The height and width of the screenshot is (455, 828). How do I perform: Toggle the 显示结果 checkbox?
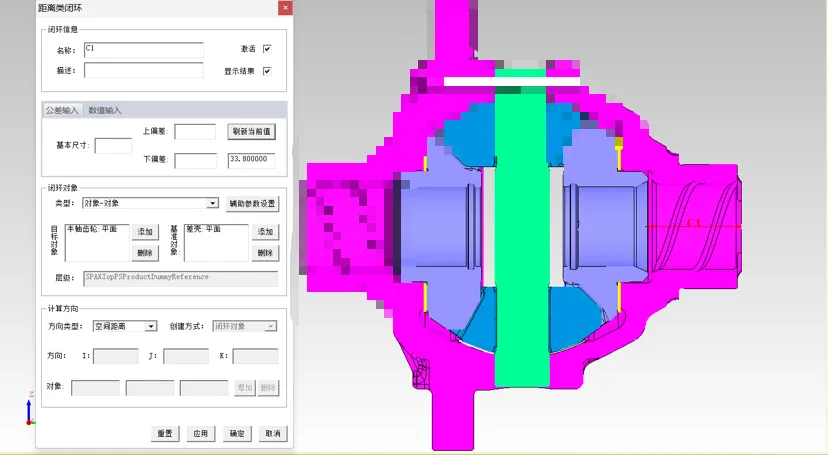(267, 71)
